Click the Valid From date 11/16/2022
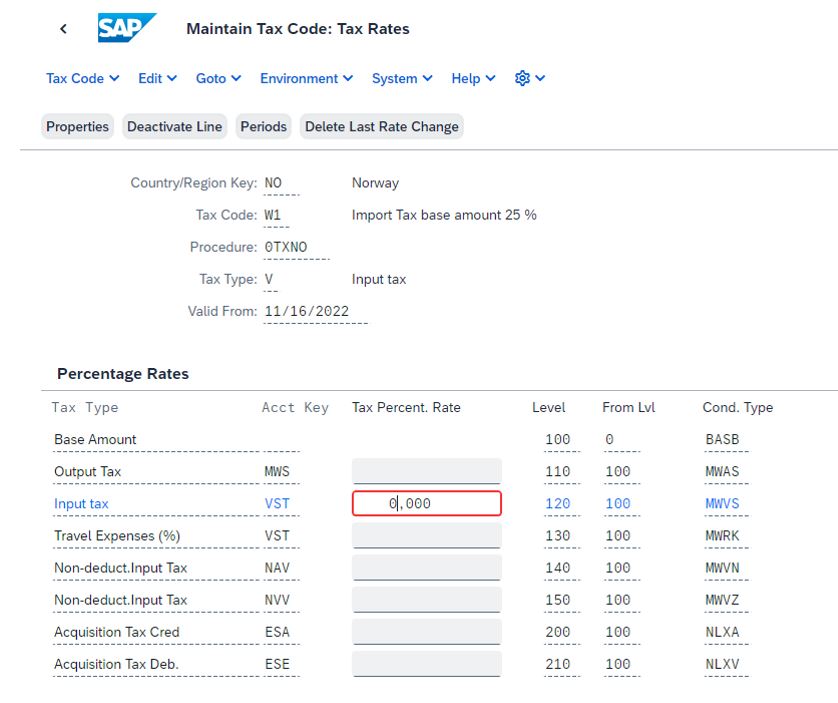Viewport: 838px width, 703px height. click(307, 311)
